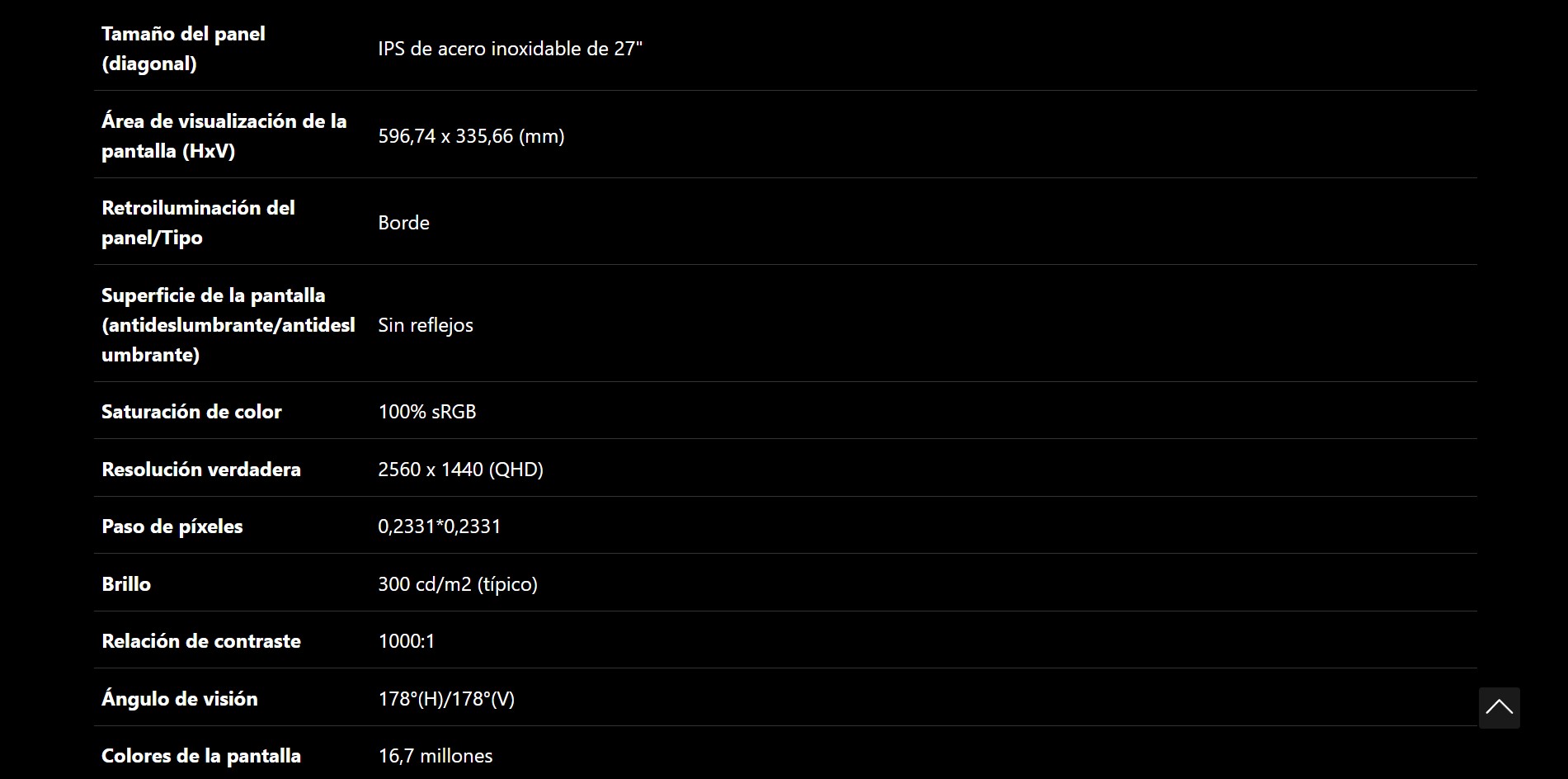The image size is (1568, 779).
Task: Click the 'Paso de píxeles' label
Action: click(x=172, y=526)
